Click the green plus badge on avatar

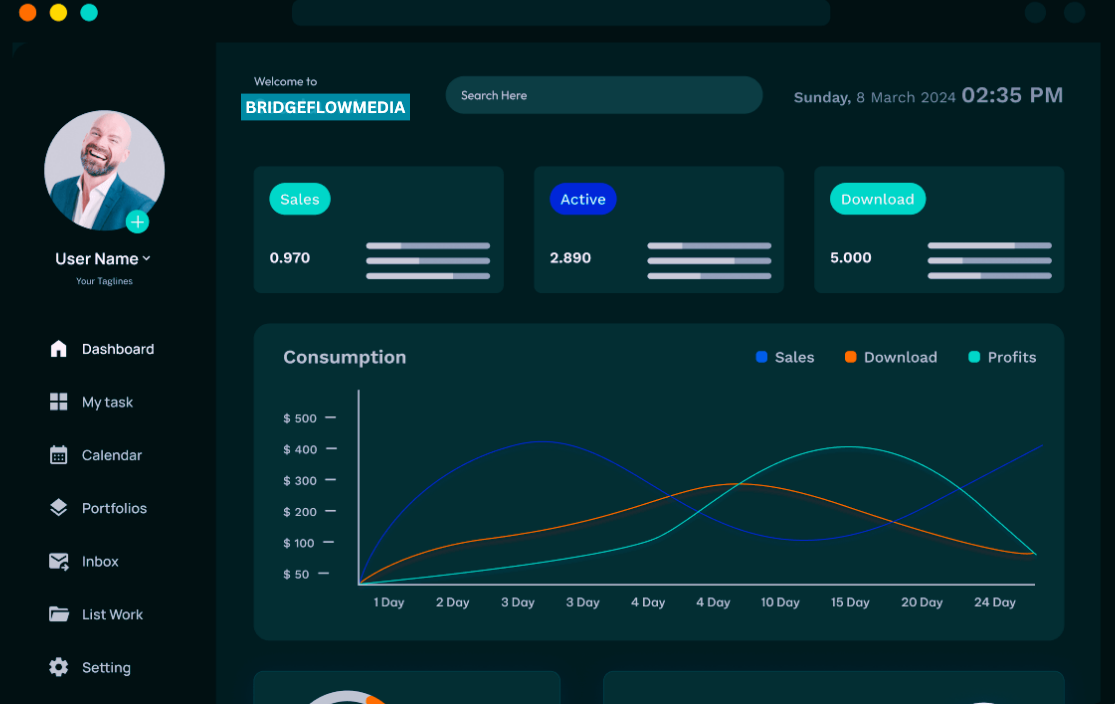coord(138,222)
